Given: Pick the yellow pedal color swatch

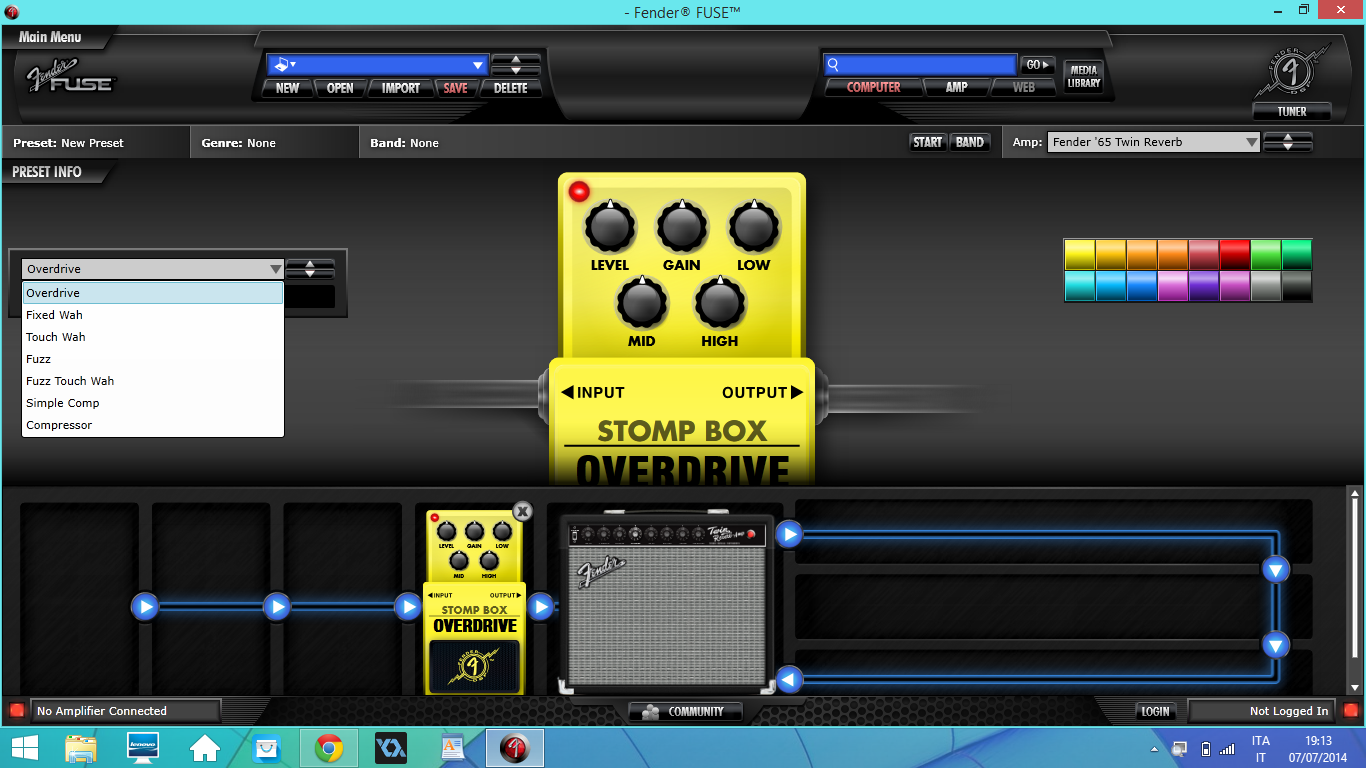Looking at the screenshot, I should coord(1080,254).
